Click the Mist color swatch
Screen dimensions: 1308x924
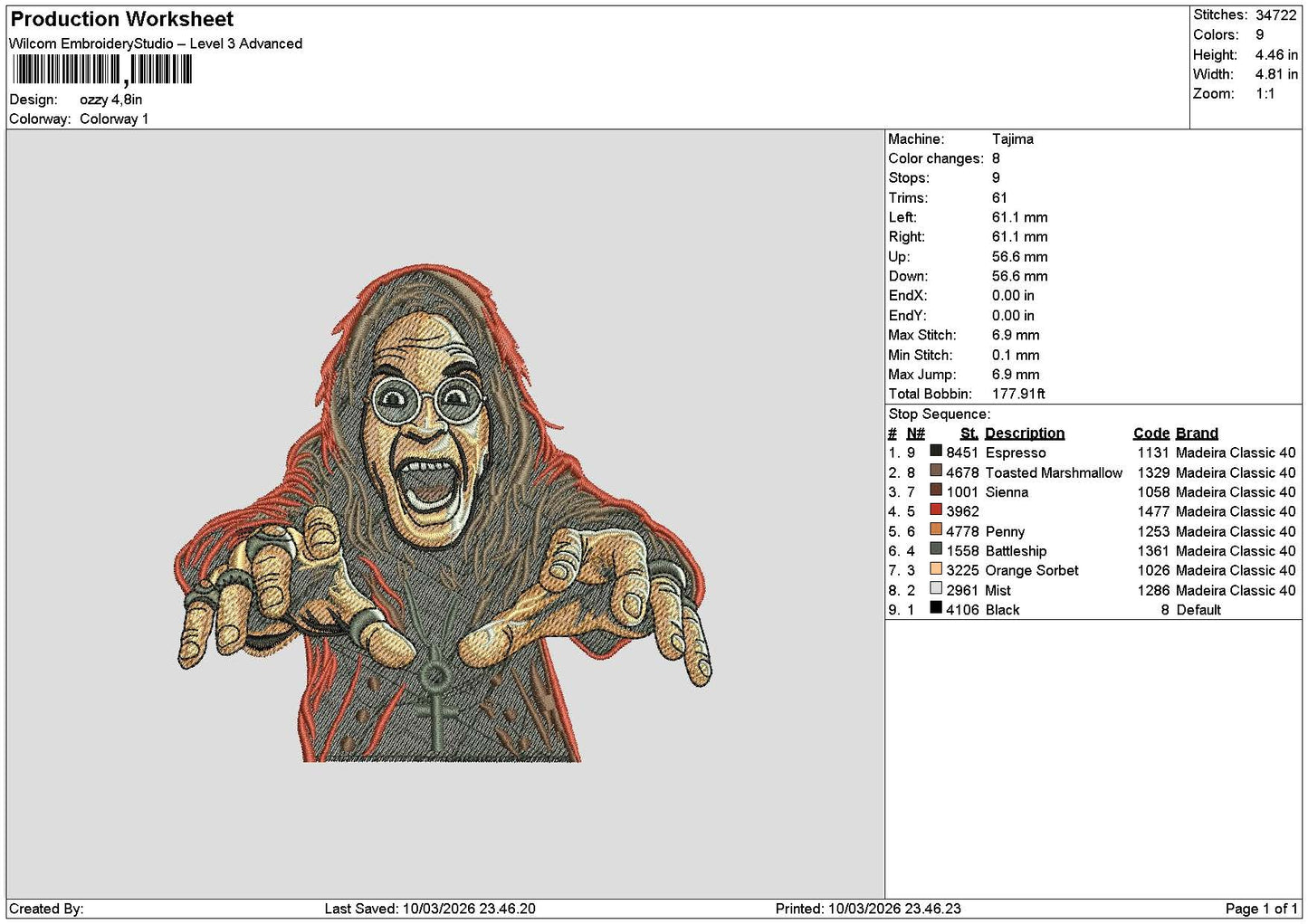[936, 588]
